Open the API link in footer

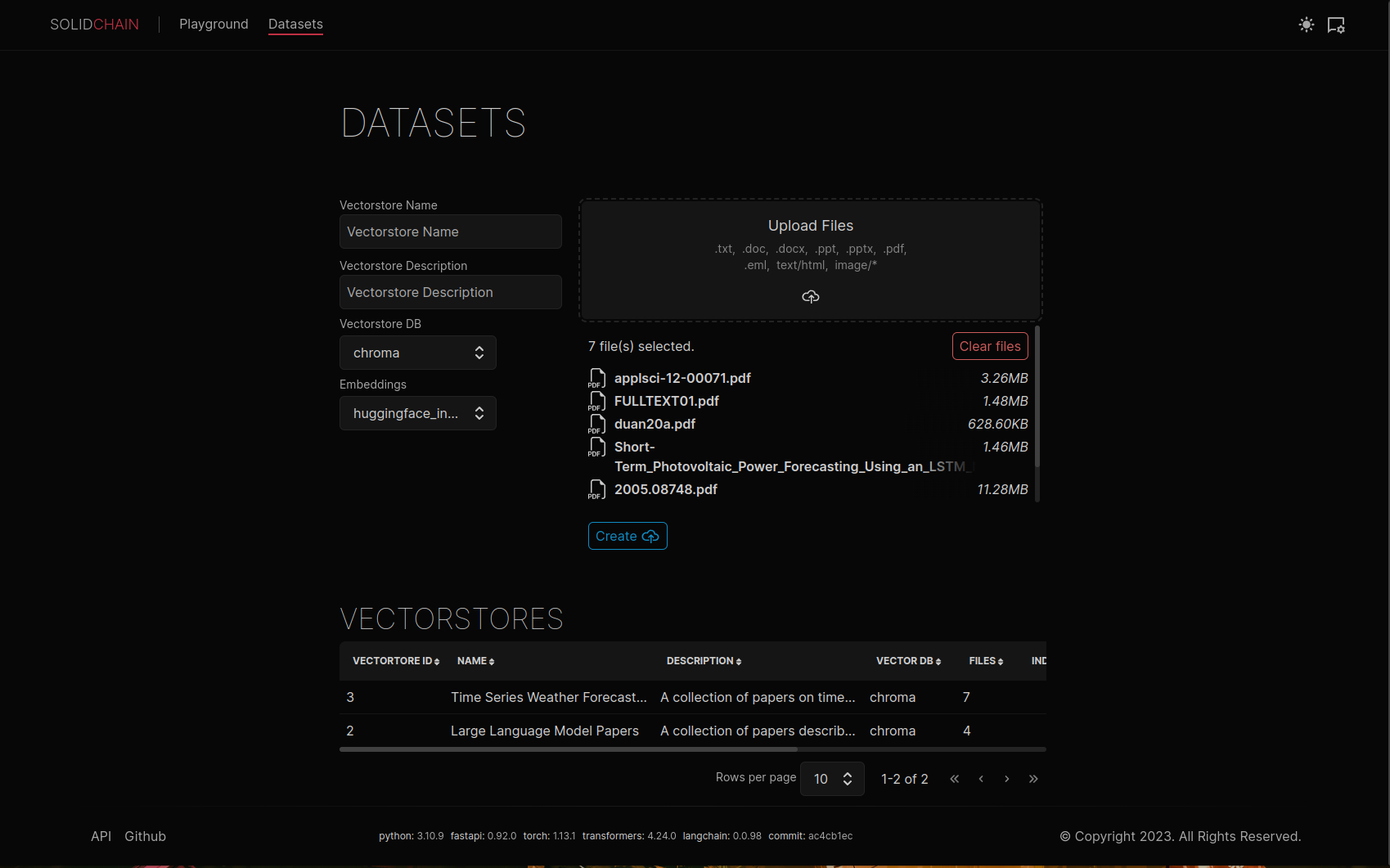[x=101, y=836]
